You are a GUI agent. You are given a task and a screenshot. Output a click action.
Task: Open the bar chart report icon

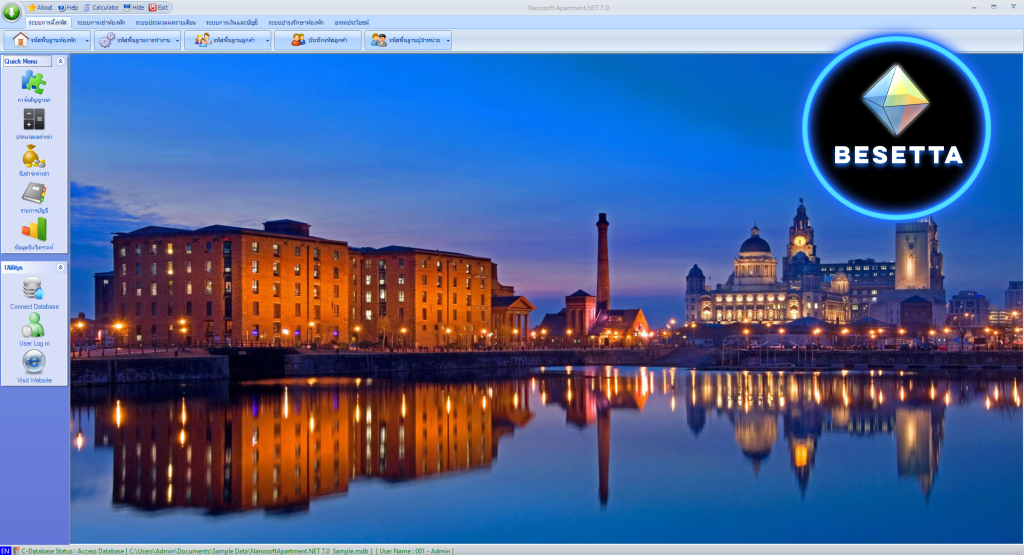tap(34, 230)
